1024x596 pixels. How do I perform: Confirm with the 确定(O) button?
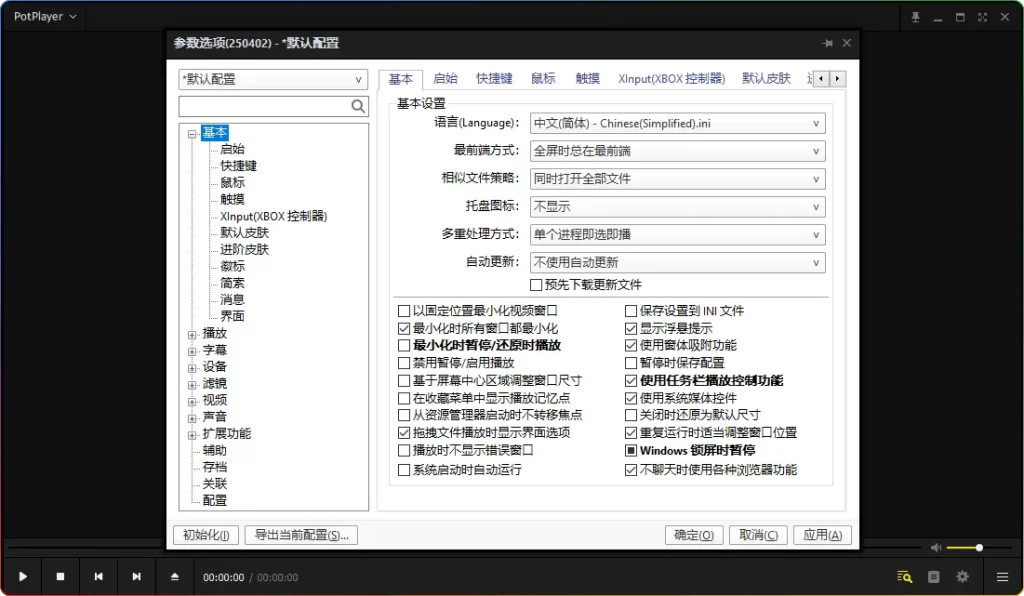tap(694, 535)
